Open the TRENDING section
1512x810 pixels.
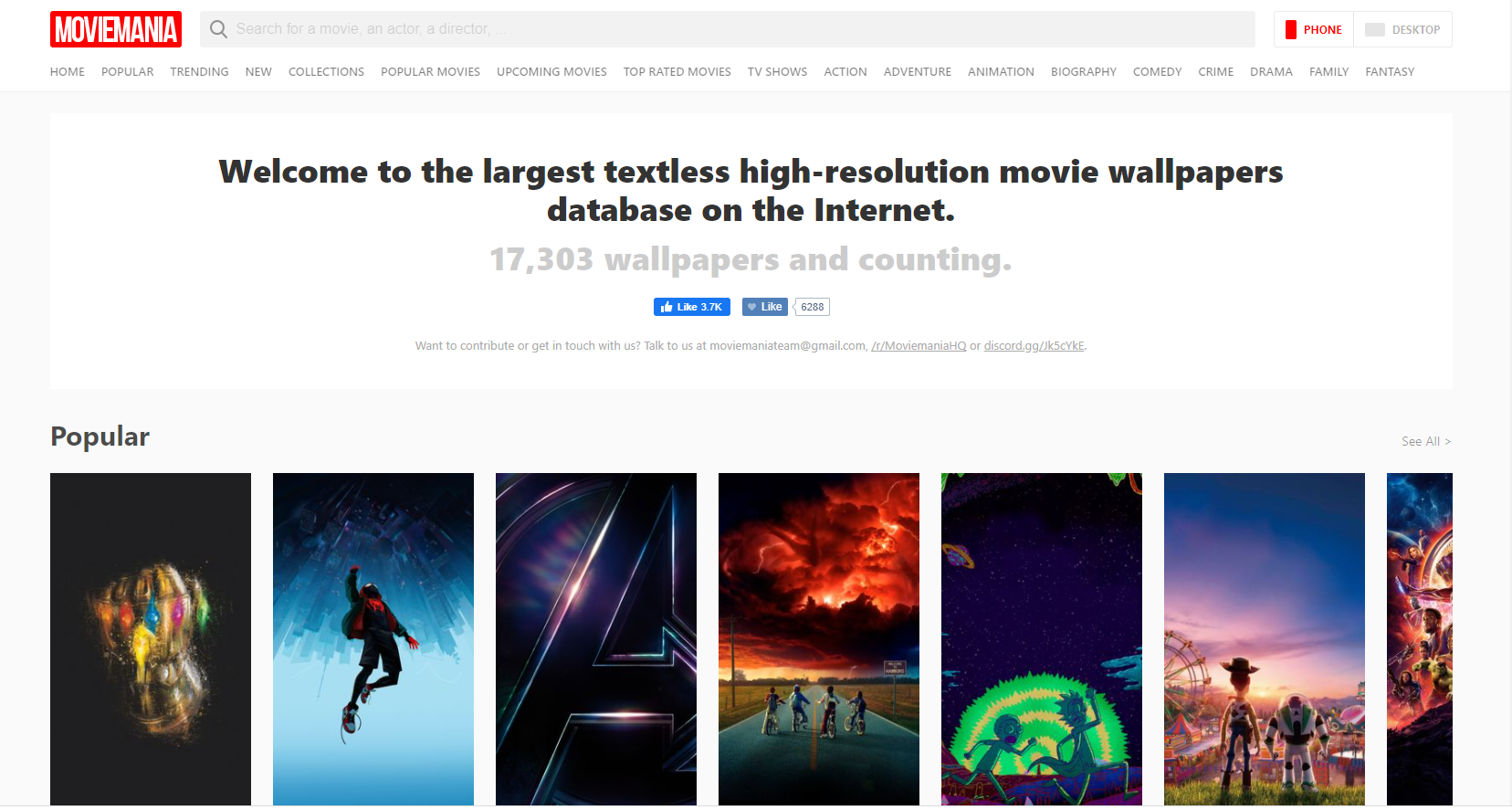click(x=199, y=71)
